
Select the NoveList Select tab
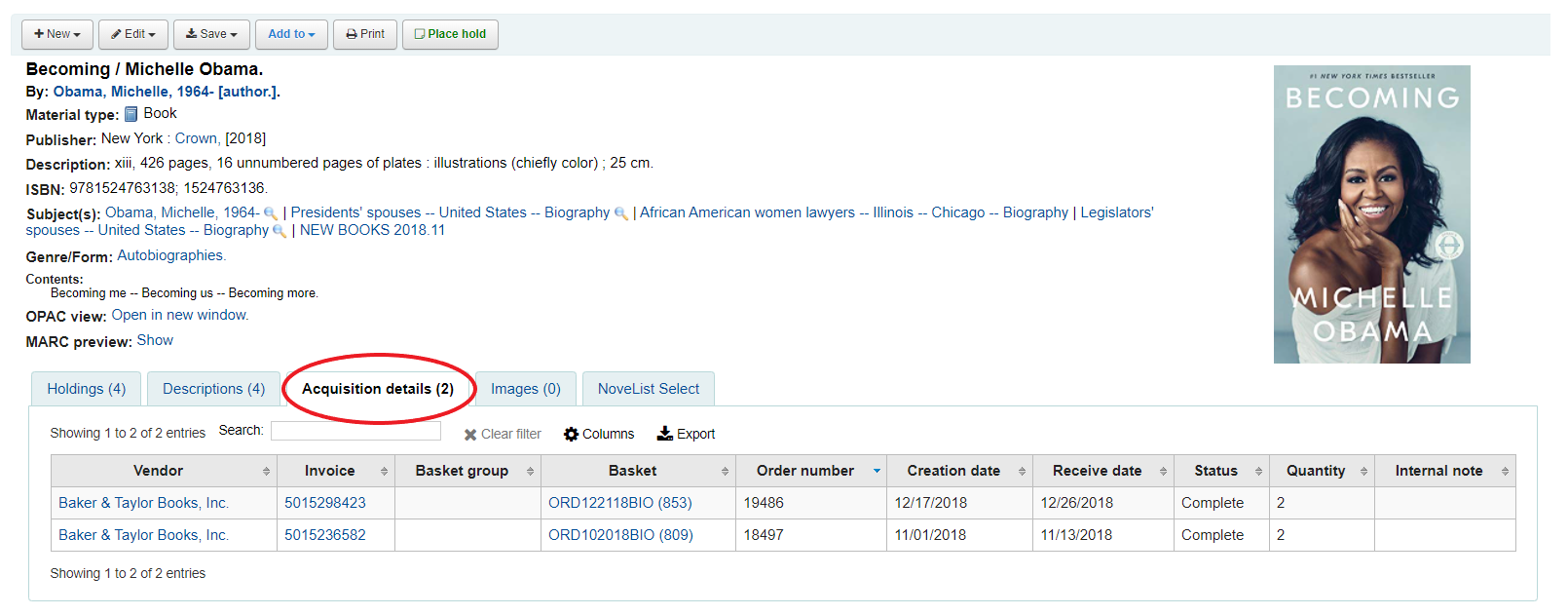(x=648, y=389)
